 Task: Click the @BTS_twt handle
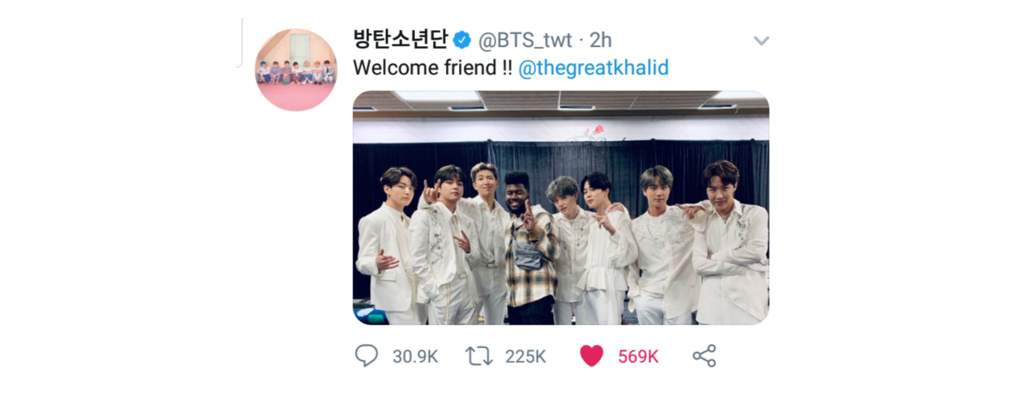pos(525,41)
